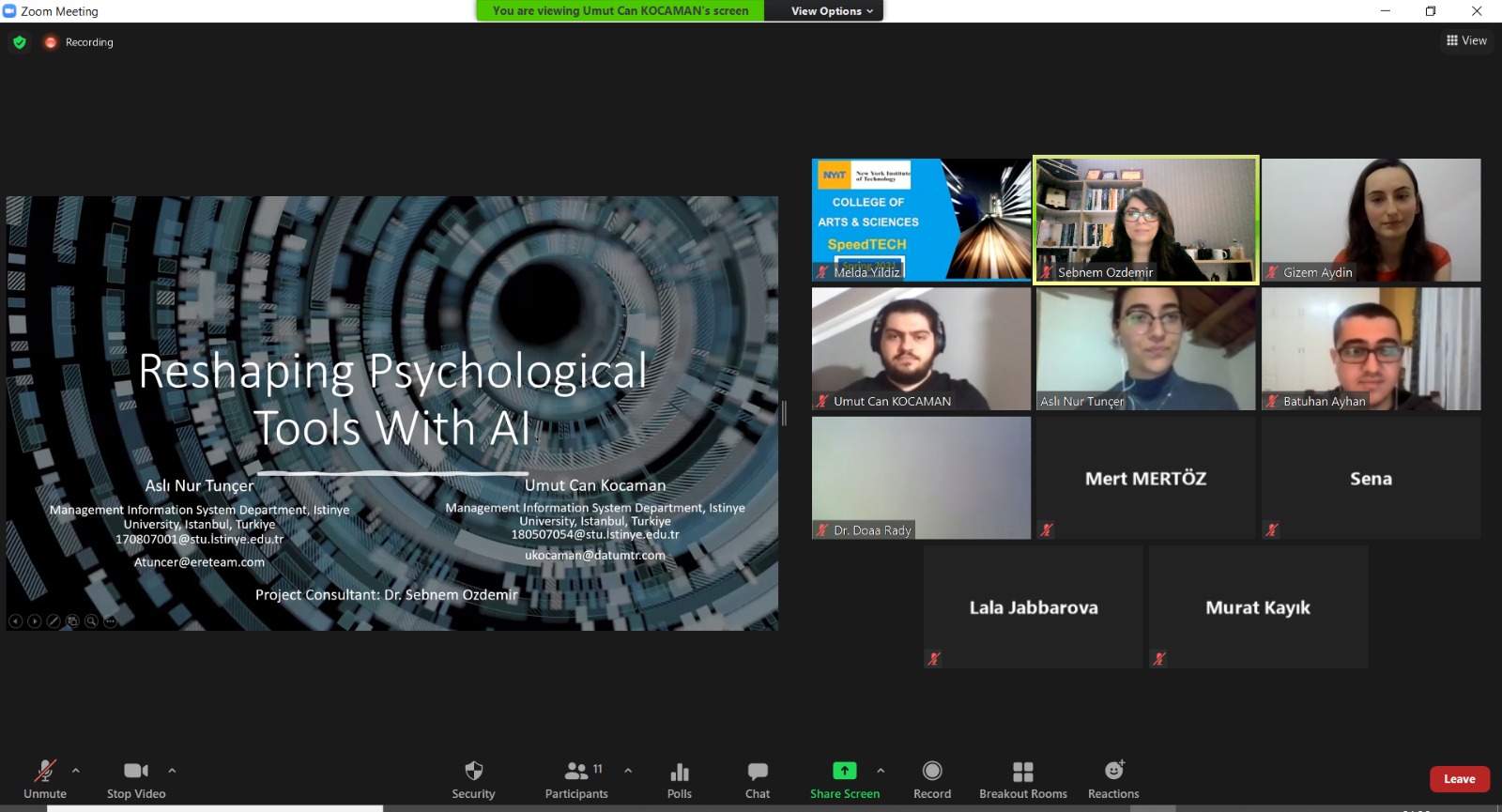Viewport: 1502px width, 812px height.
Task: Open the Polls window
Action: coord(679,779)
